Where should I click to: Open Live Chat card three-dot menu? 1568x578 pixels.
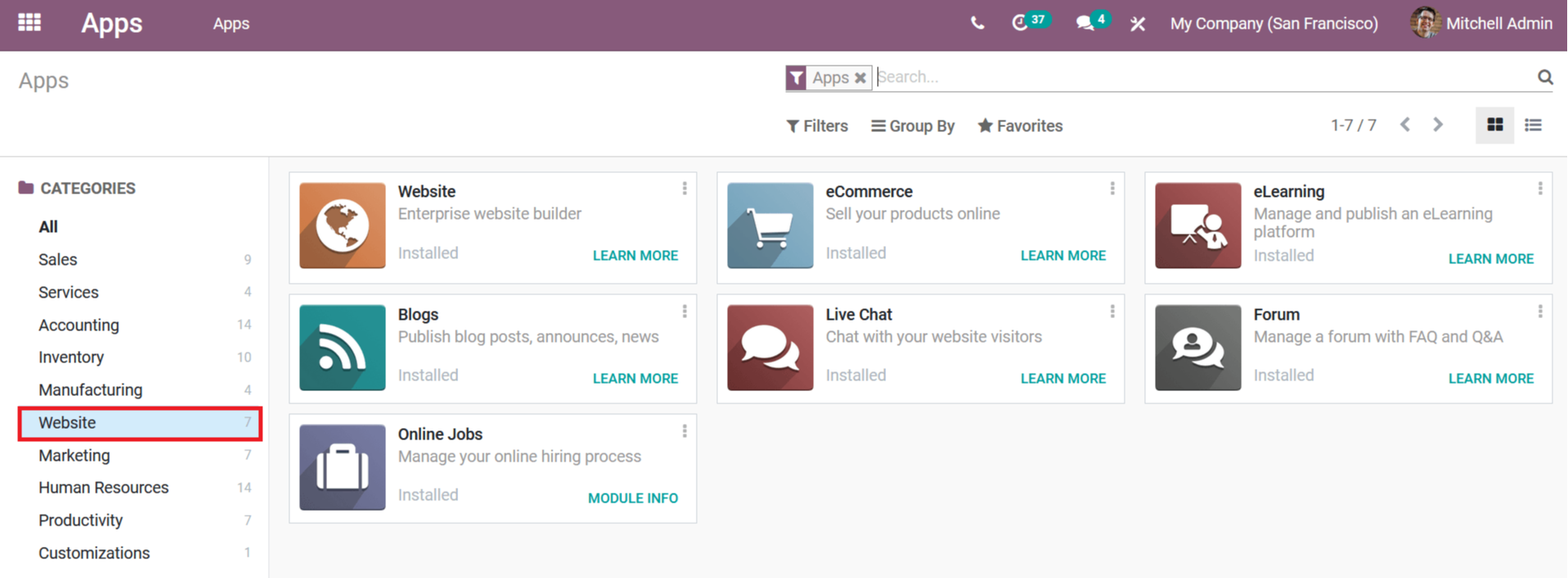[1112, 312]
